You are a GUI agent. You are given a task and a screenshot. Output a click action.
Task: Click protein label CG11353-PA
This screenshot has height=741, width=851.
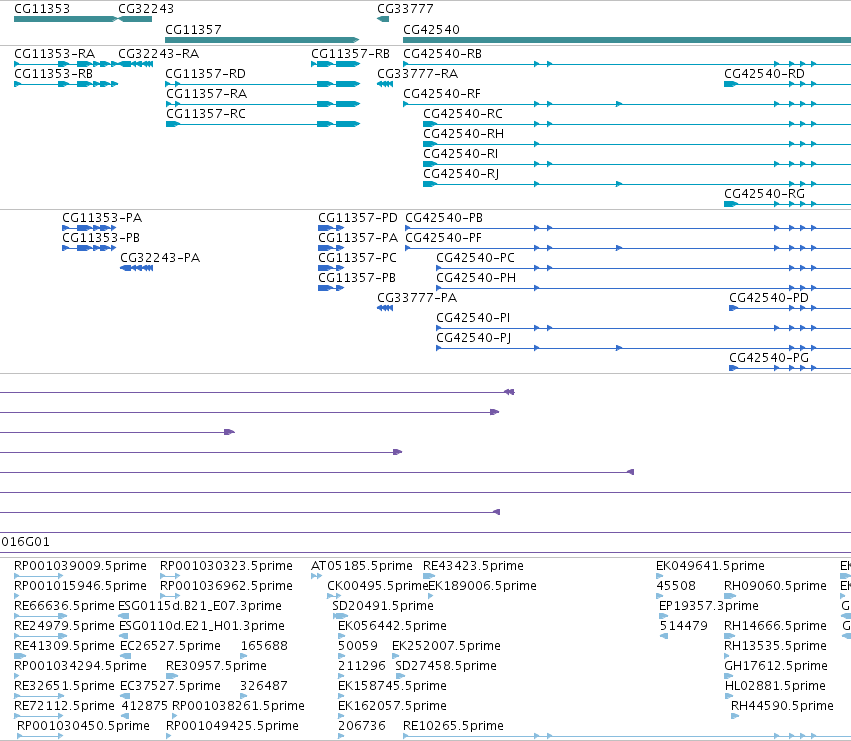tap(102, 218)
